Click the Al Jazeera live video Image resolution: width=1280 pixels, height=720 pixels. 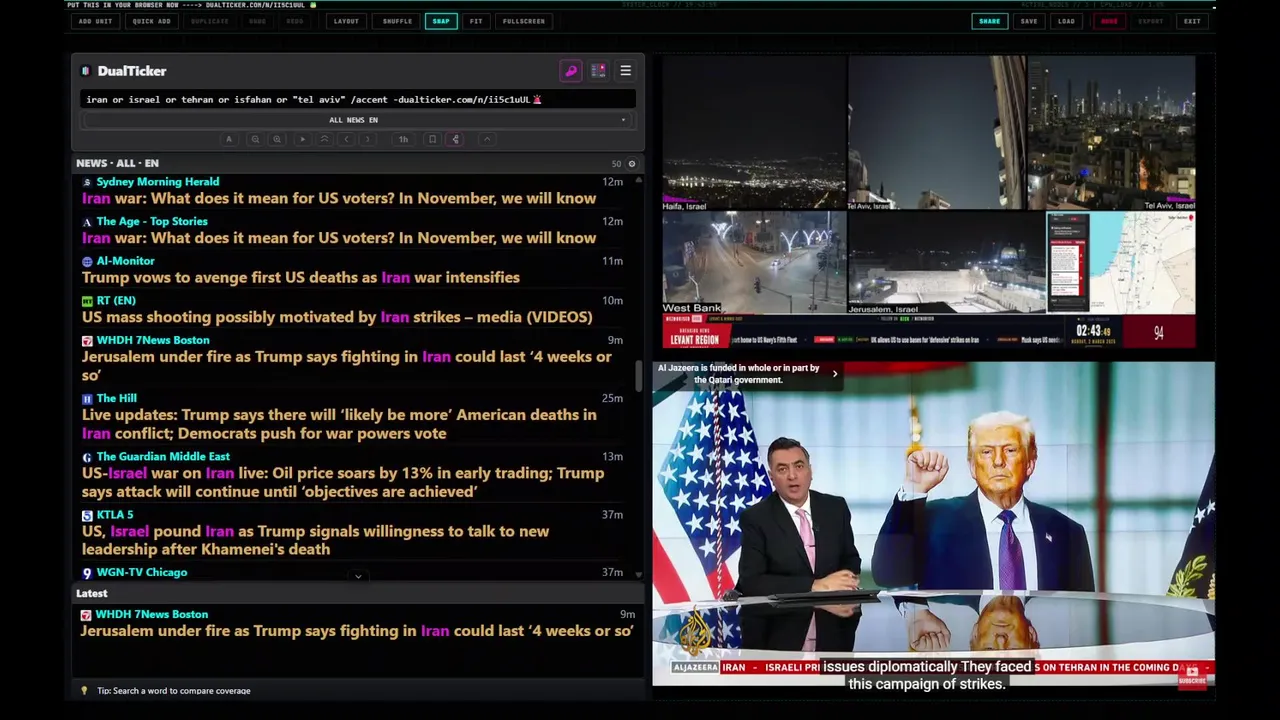pyautogui.click(x=933, y=524)
